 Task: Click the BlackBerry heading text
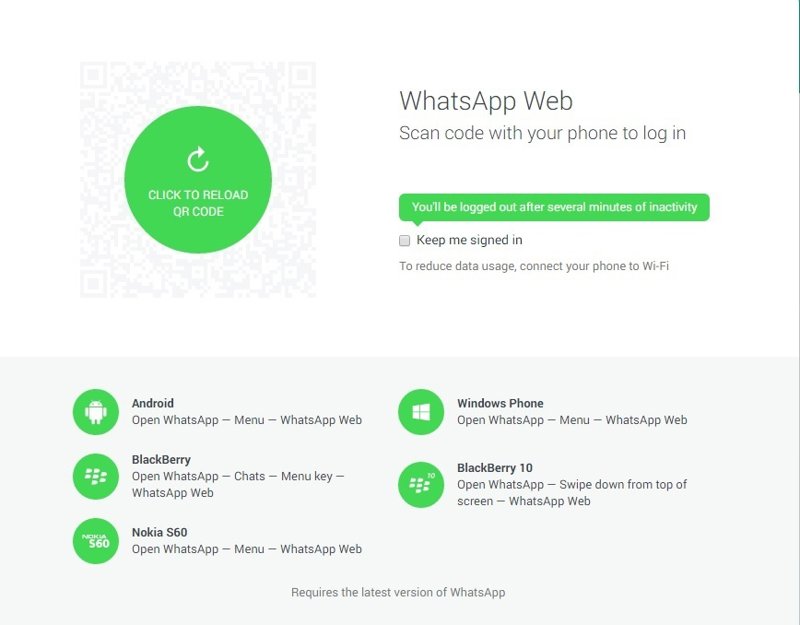pyautogui.click(x=161, y=460)
